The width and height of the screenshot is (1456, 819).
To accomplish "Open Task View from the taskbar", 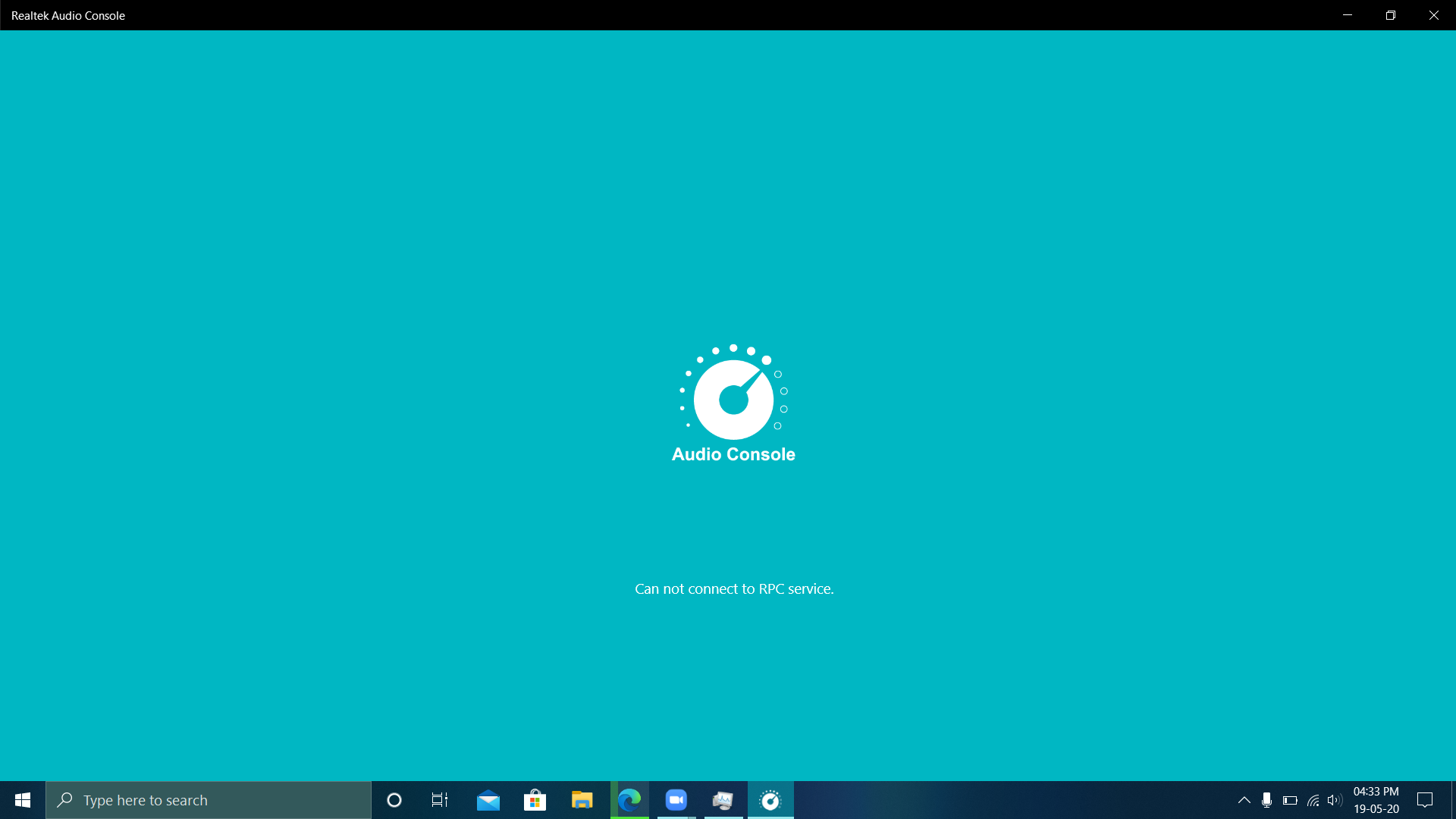I will pos(440,800).
